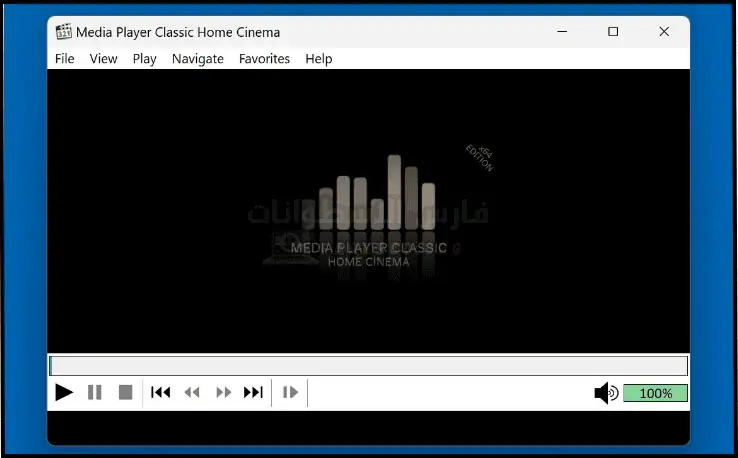Image resolution: width=738 pixels, height=458 pixels.
Task: Open the Help menu
Action: coord(319,59)
